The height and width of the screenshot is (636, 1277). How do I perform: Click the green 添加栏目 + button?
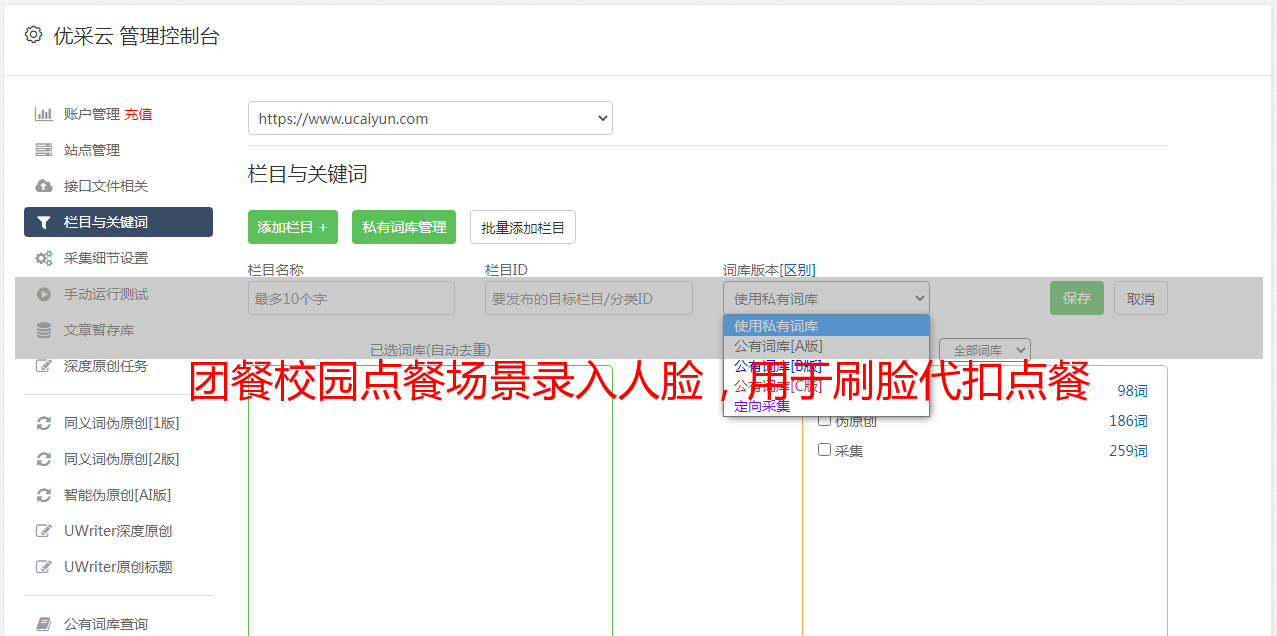pos(293,227)
